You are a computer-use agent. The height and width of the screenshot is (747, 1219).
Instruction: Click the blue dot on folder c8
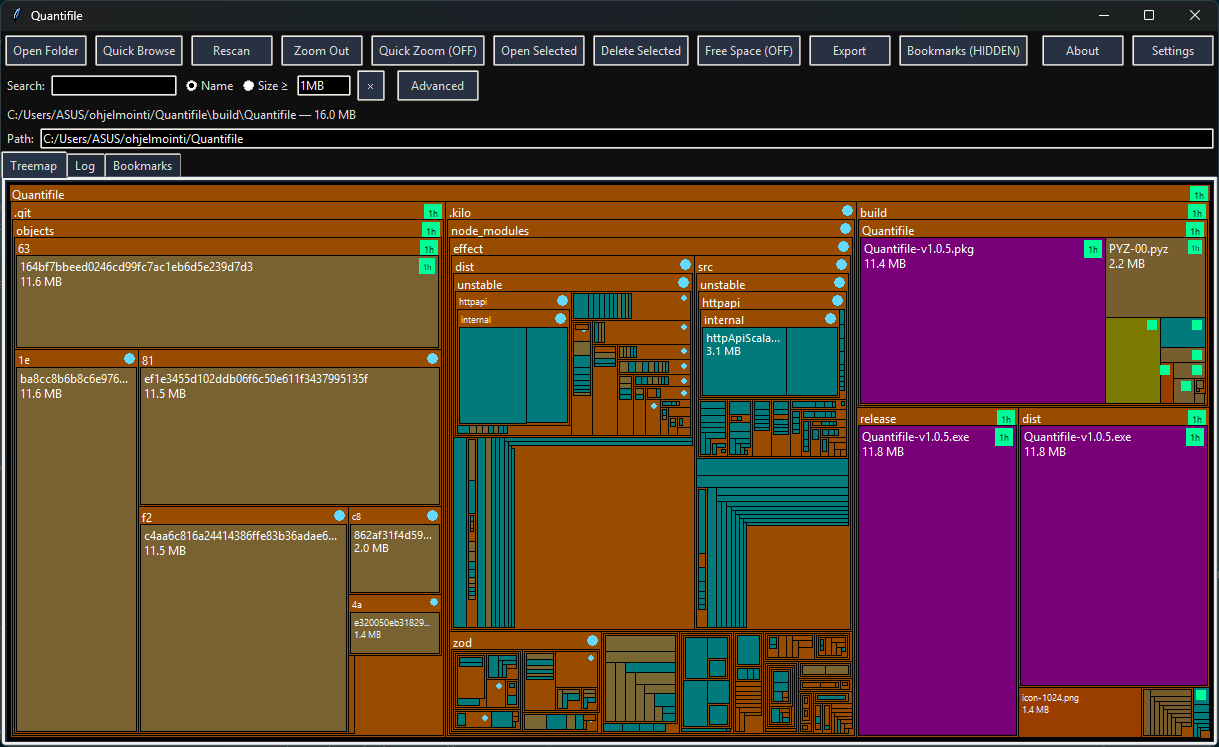(x=432, y=515)
